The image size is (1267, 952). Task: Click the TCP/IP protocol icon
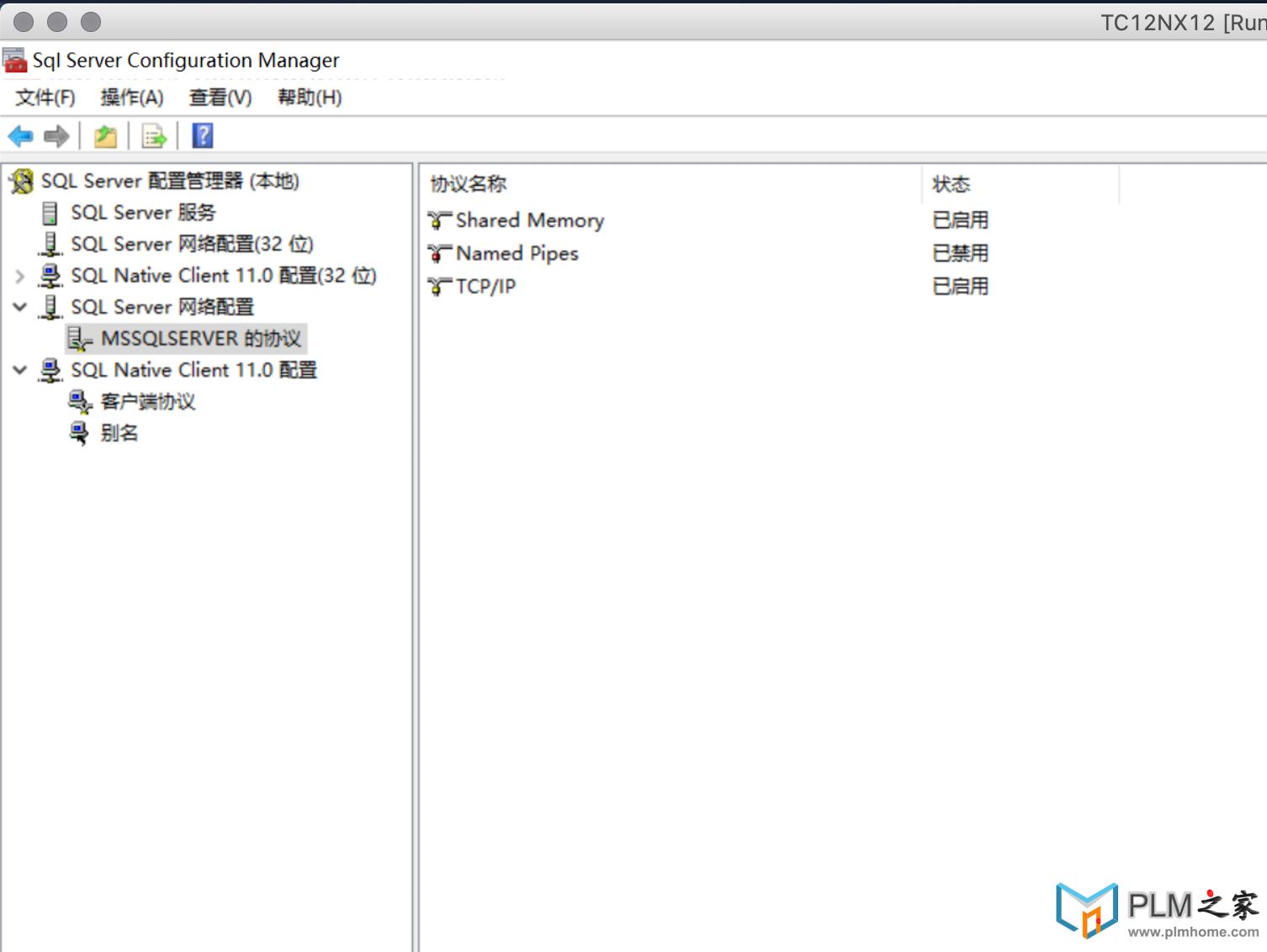pos(439,287)
